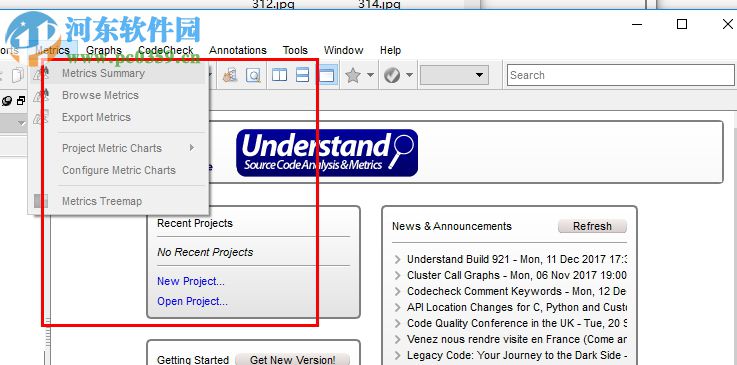The width and height of the screenshot is (737, 365).
Task: Expand the Codecheck Comment Keywords news item
Action: (x=398, y=291)
